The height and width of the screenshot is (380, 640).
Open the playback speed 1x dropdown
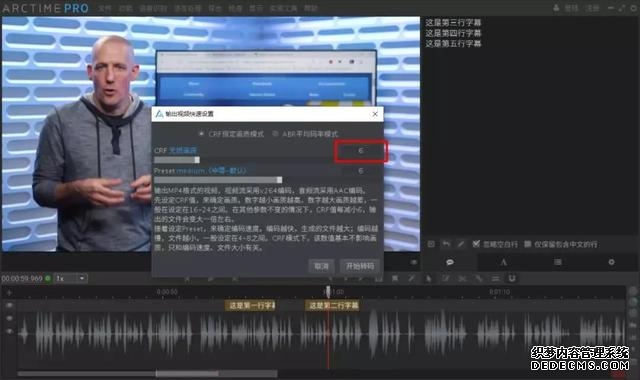[71, 278]
